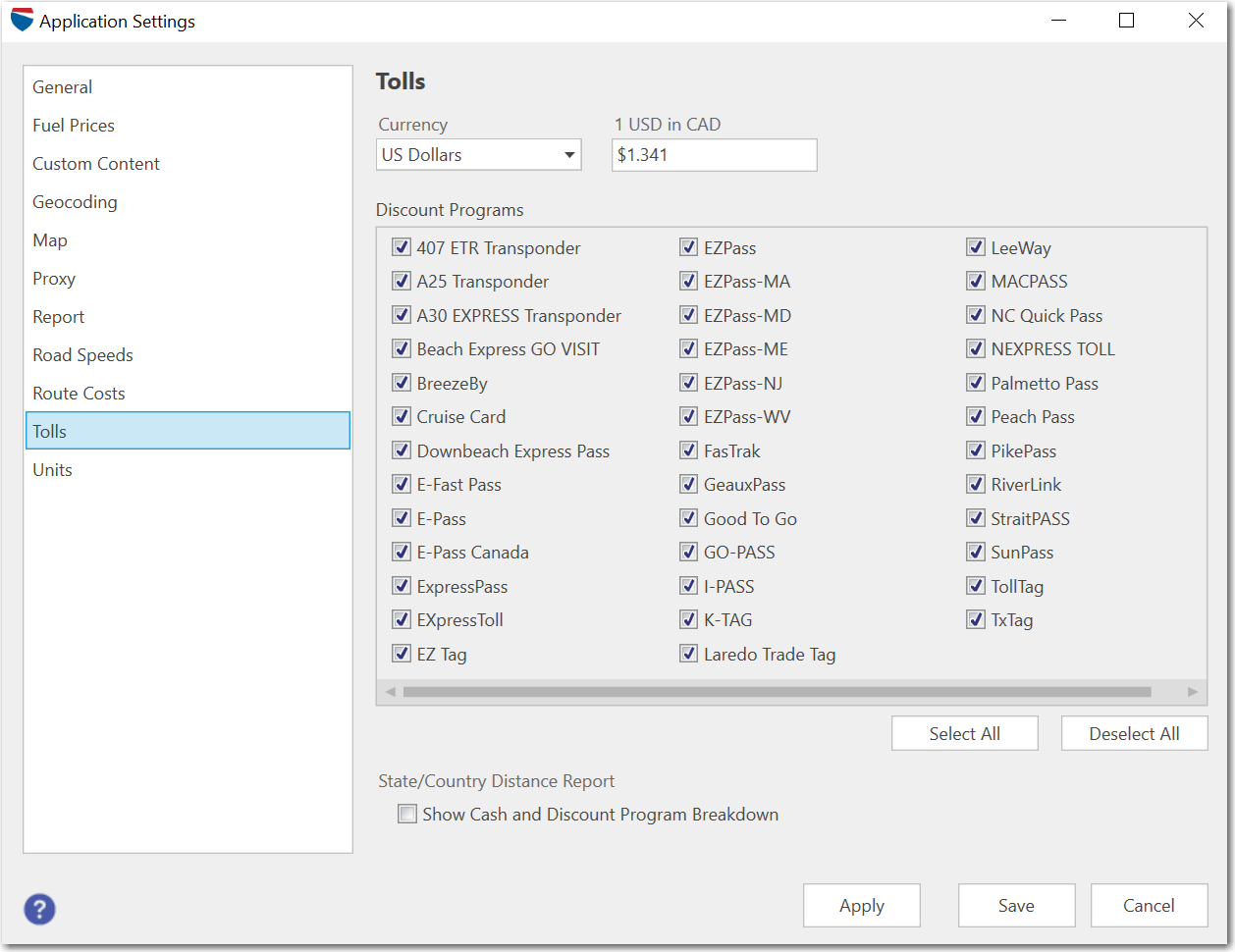Uncheck 407 ETR Transponder
The width and height of the screenshot is (1235, 952).
click(402, 247)
